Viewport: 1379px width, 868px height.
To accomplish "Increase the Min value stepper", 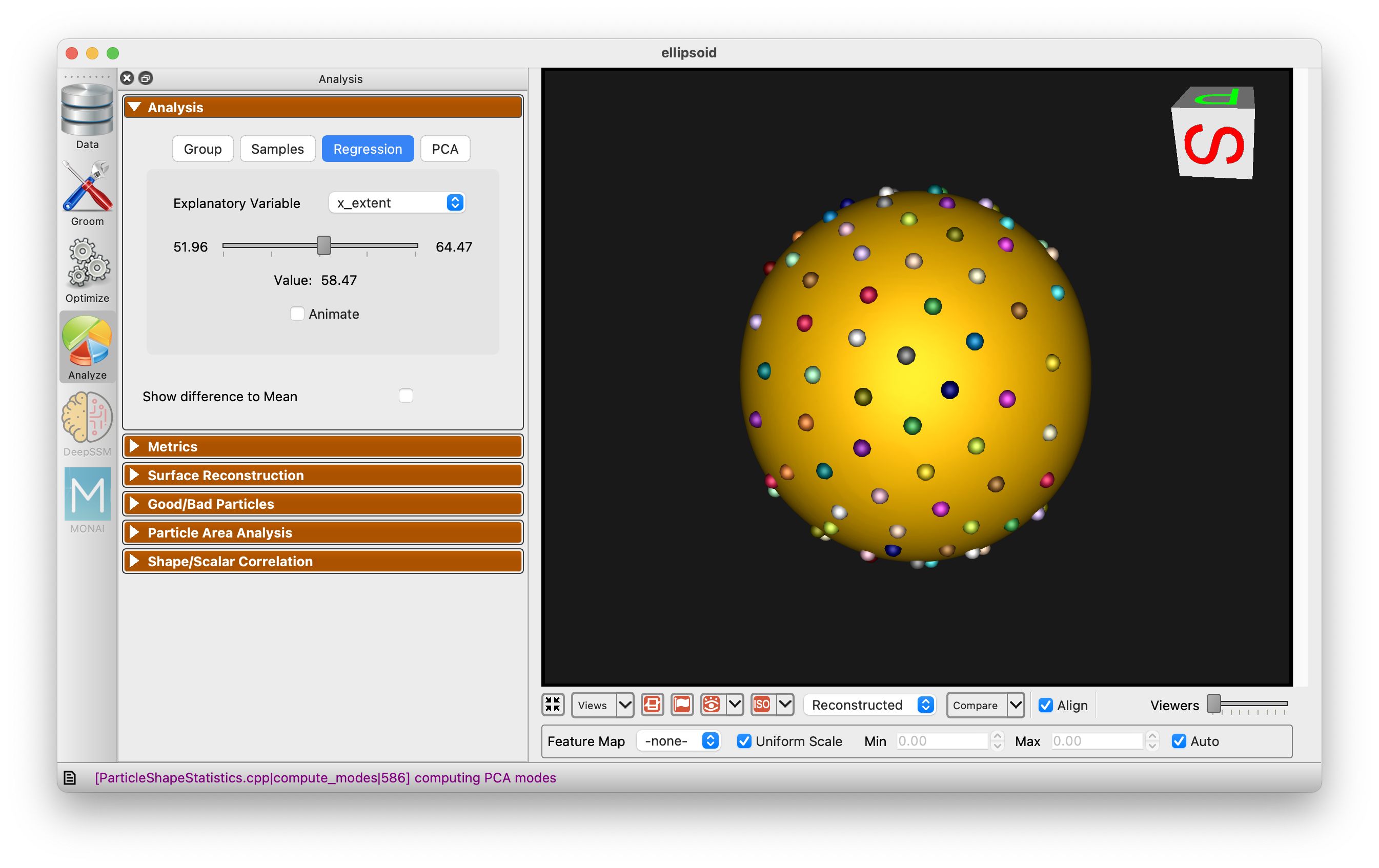I will tap(998, 736).
